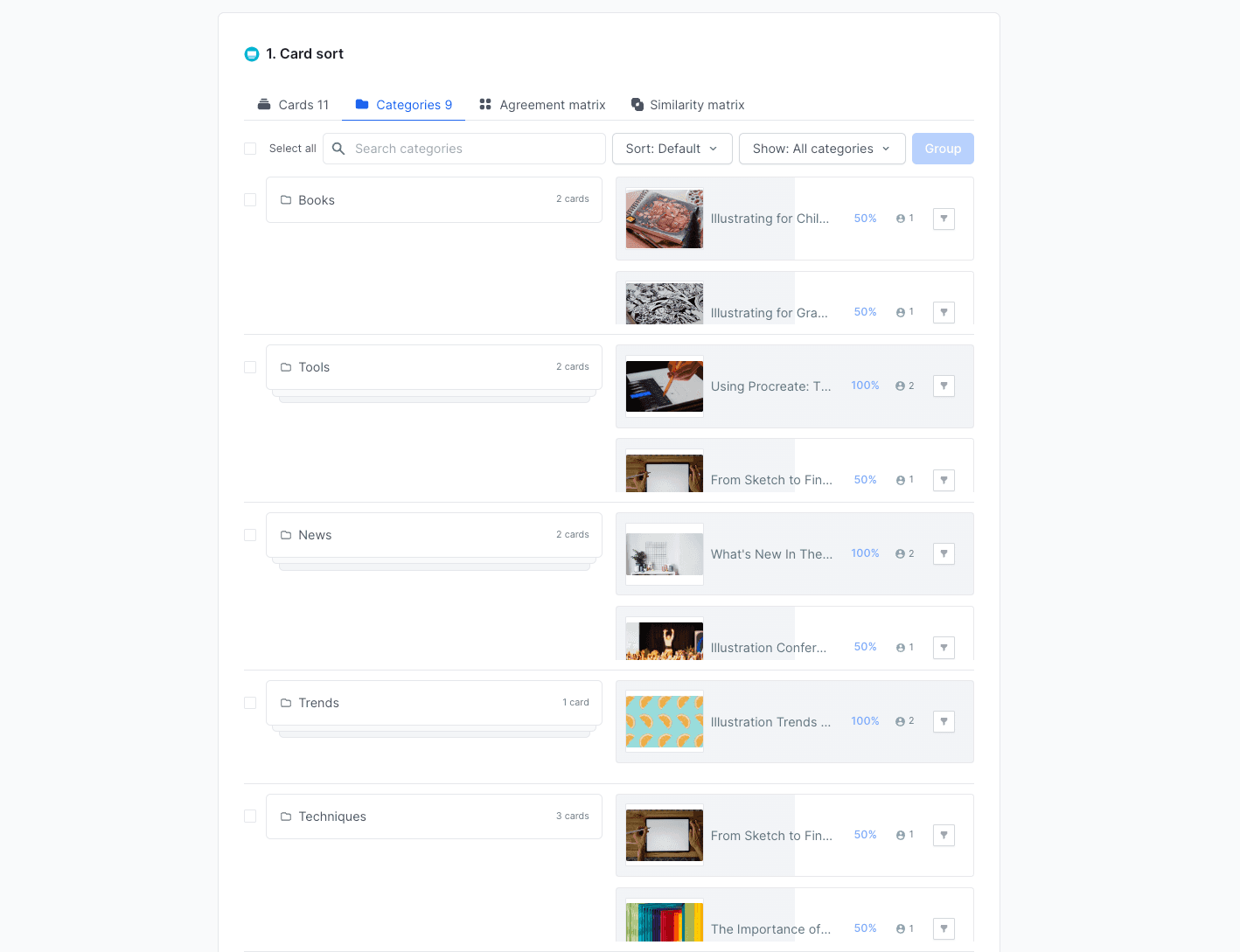Select the Trends category checkbox
1240x952 pixels.
(250, 703)
